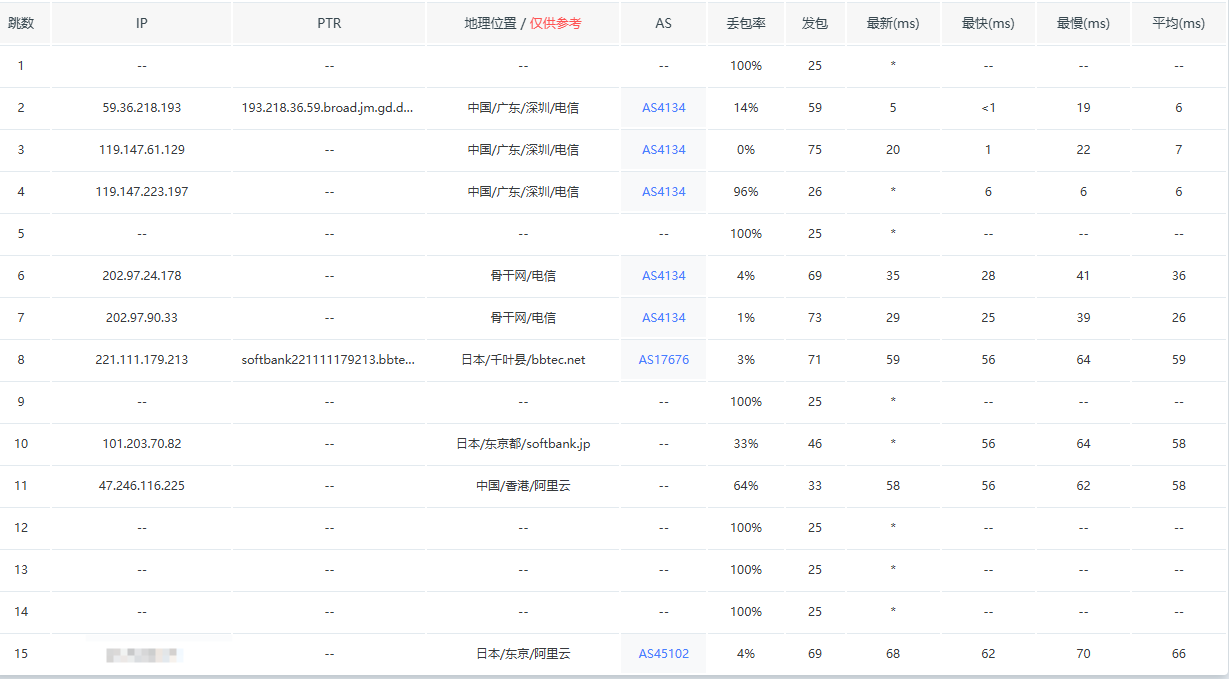Click 1% packet loss in hop 7
Viewport: 1229px width, 679px height.
pyautogui.click(x=746, y=318)
